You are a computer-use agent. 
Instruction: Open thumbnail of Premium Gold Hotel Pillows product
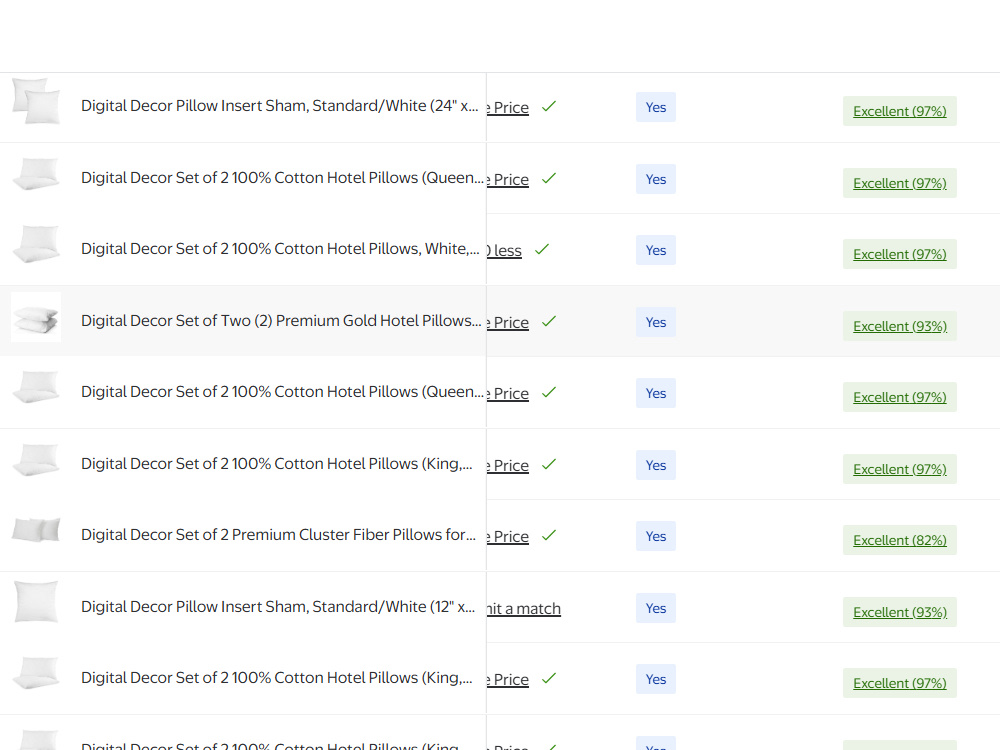pos(36,317)
